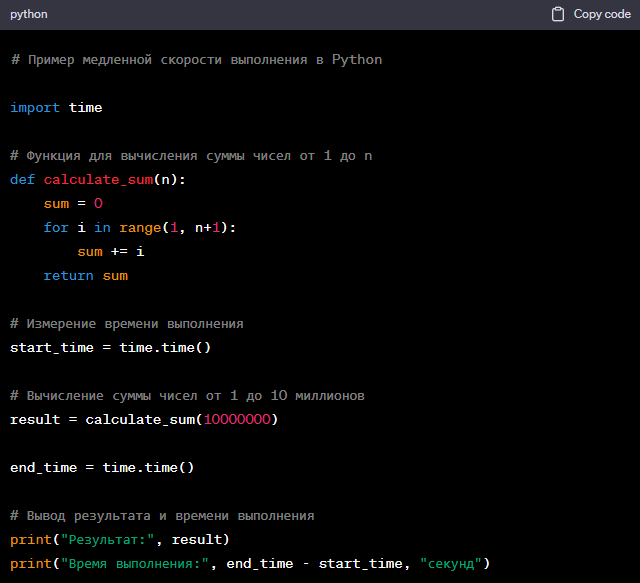Click the line "def calculate_sum(n):"
This screenshot has width=640, height=583.
[x=98, y=180]
